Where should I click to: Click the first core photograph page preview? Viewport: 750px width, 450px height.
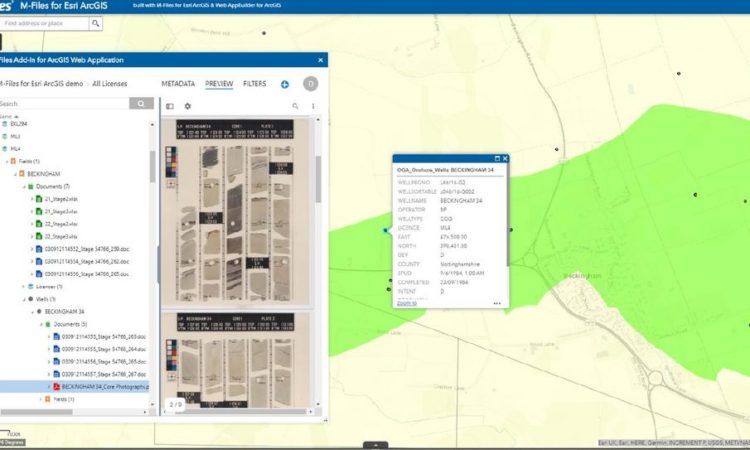click(x=237, y=210)
